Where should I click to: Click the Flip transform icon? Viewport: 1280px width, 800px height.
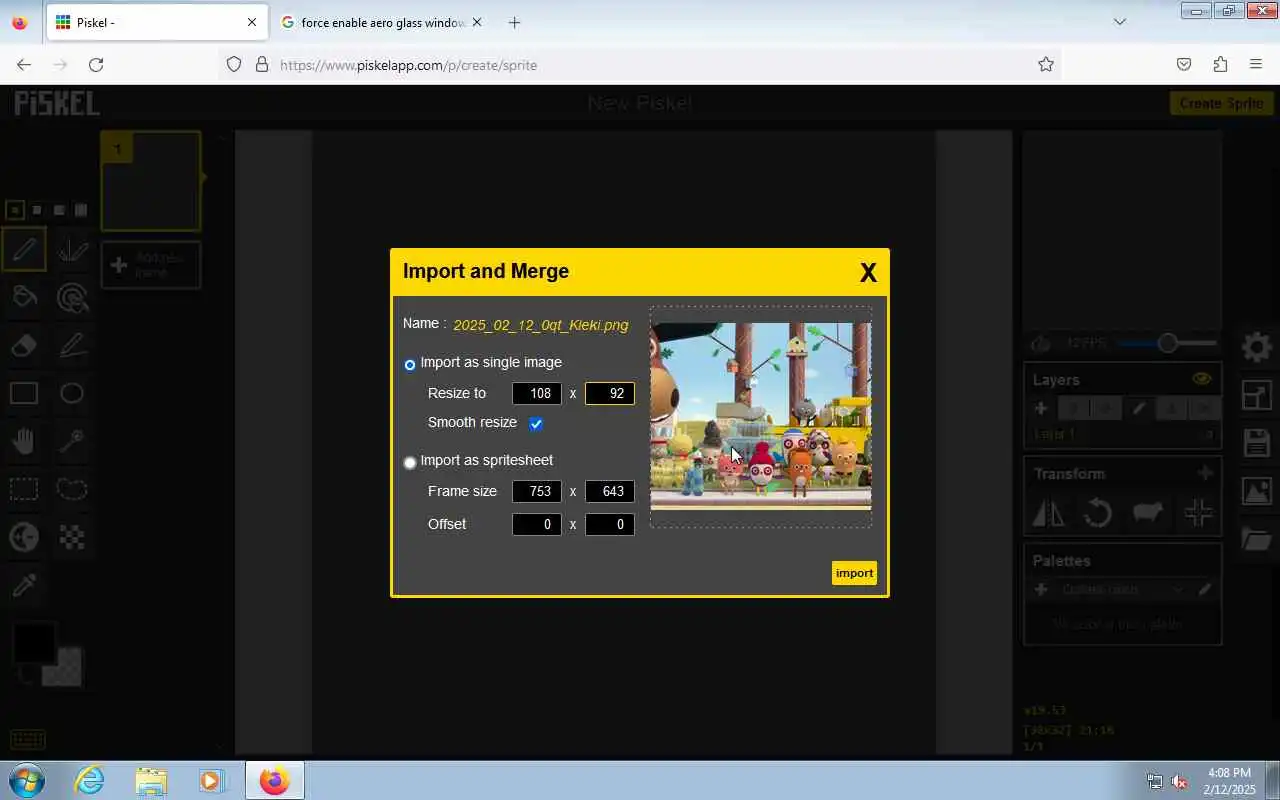pos(1049,513)
